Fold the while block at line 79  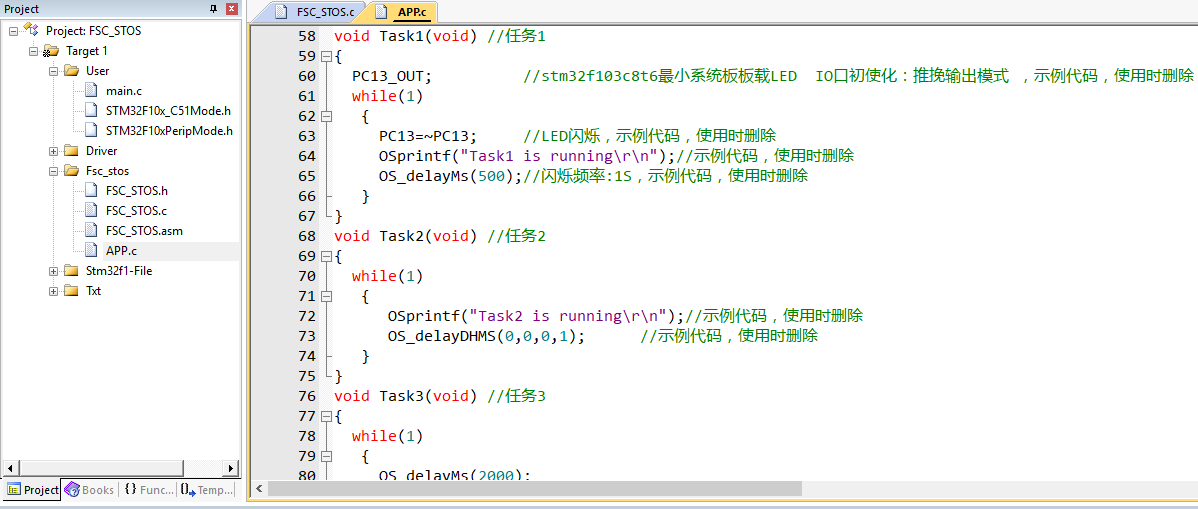coord(326,456)
